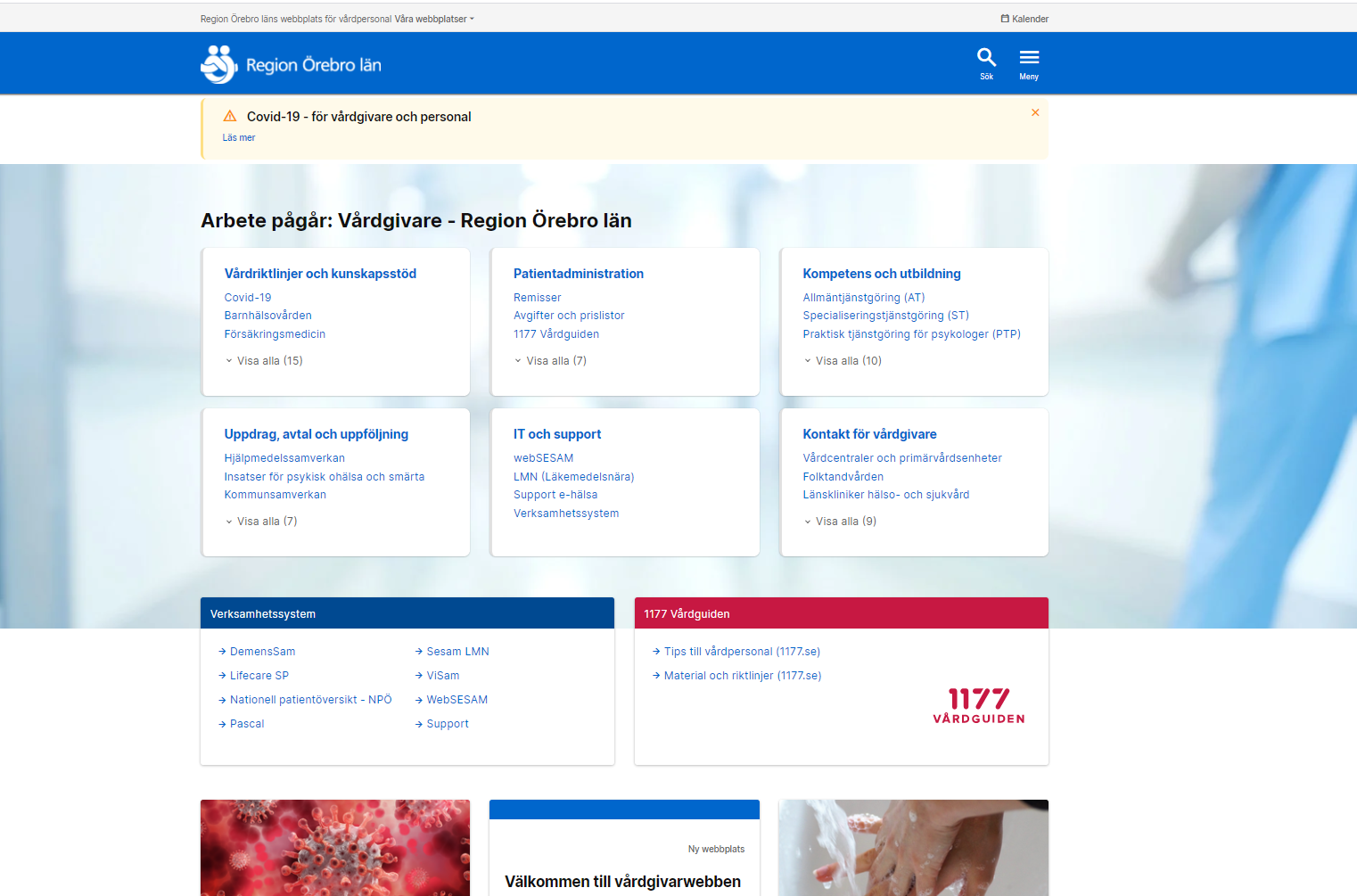Dismiss the Covid-19 banner with the X
The image size is (1357, 896).
(x=1034, y=112)
